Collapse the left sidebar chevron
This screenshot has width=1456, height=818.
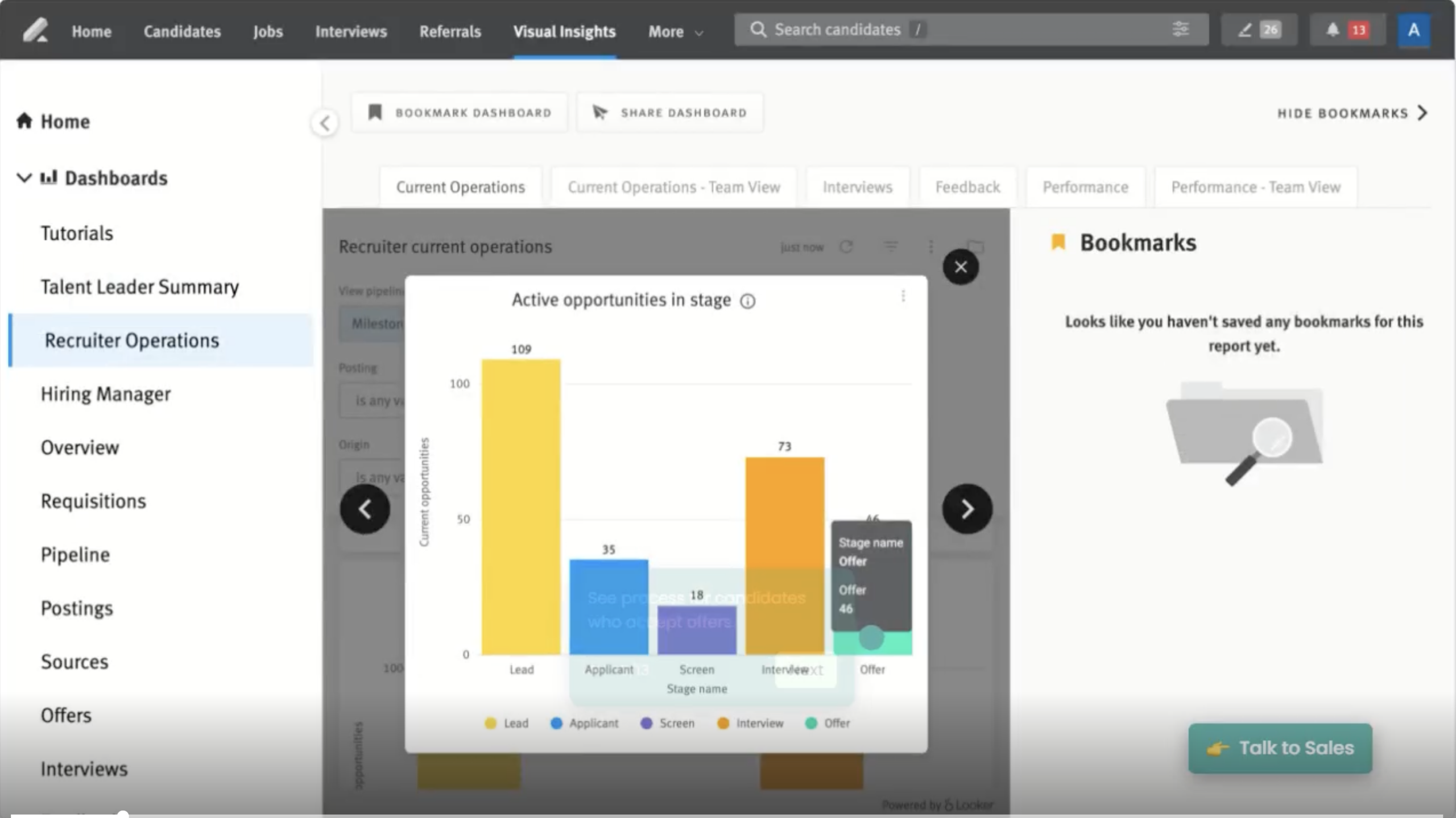(x=325, y=123)
